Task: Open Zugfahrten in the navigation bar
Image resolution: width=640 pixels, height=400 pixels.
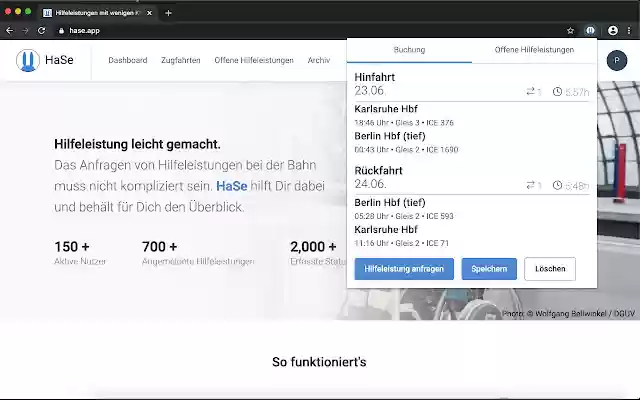Action: pos(181,60)
